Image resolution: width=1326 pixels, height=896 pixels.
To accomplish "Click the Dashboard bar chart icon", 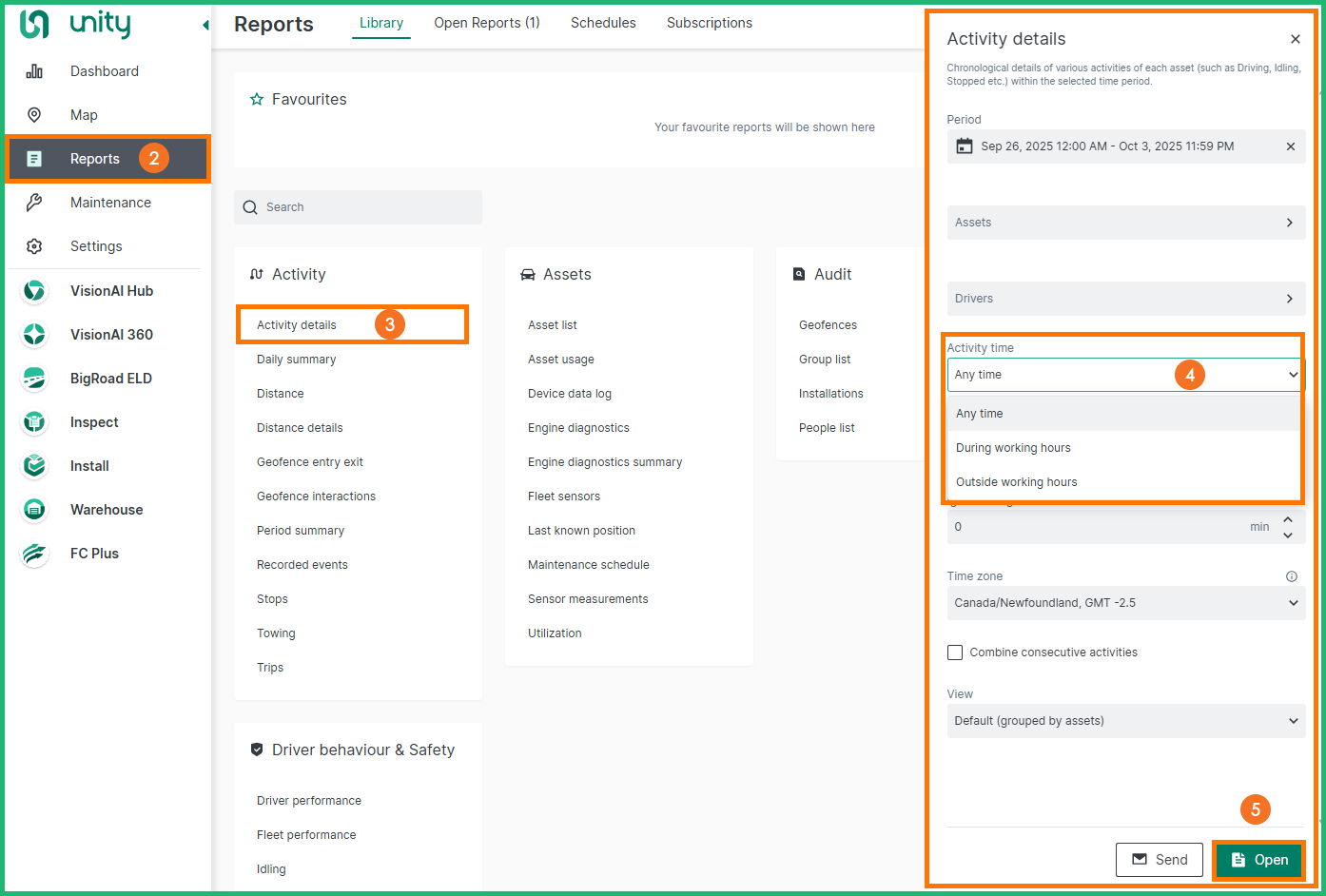I will click(x=34, y=71).
